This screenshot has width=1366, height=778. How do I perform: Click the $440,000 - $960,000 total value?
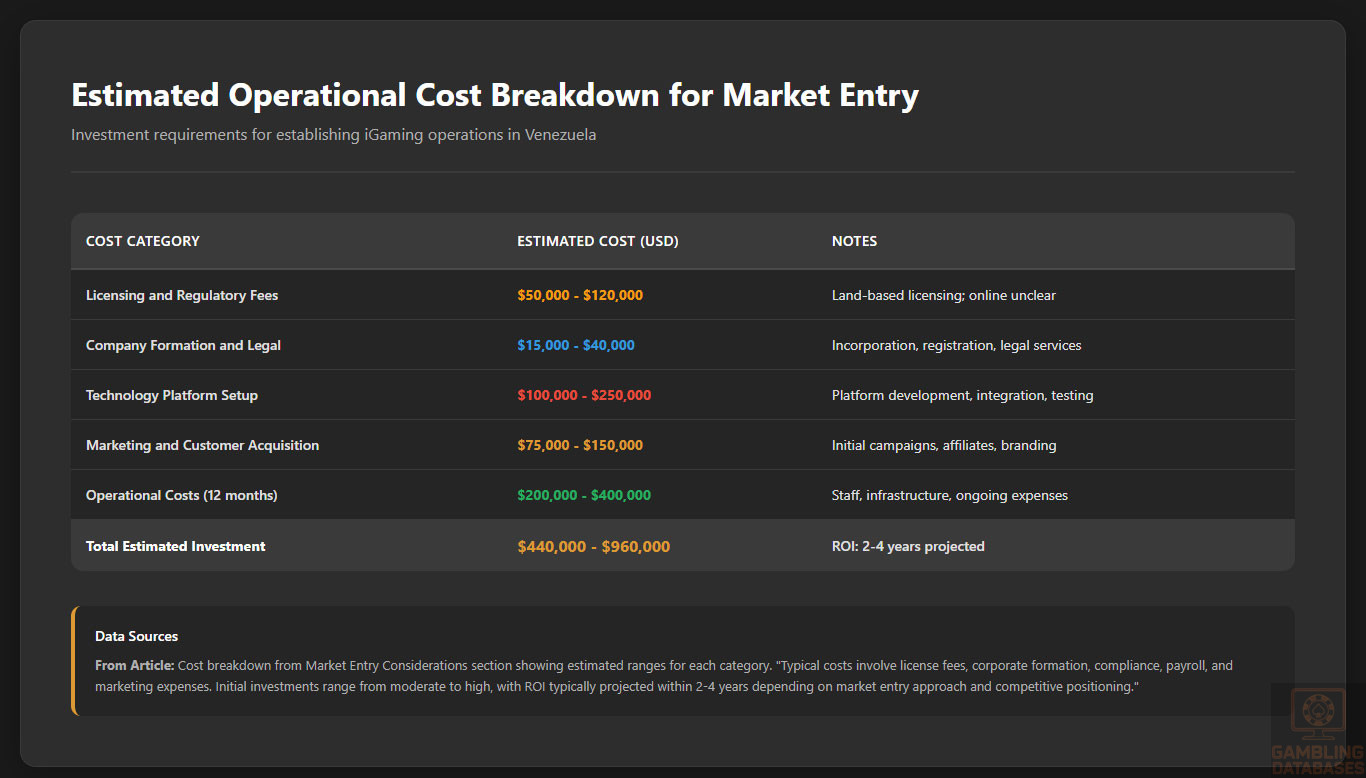pos(594,546)
